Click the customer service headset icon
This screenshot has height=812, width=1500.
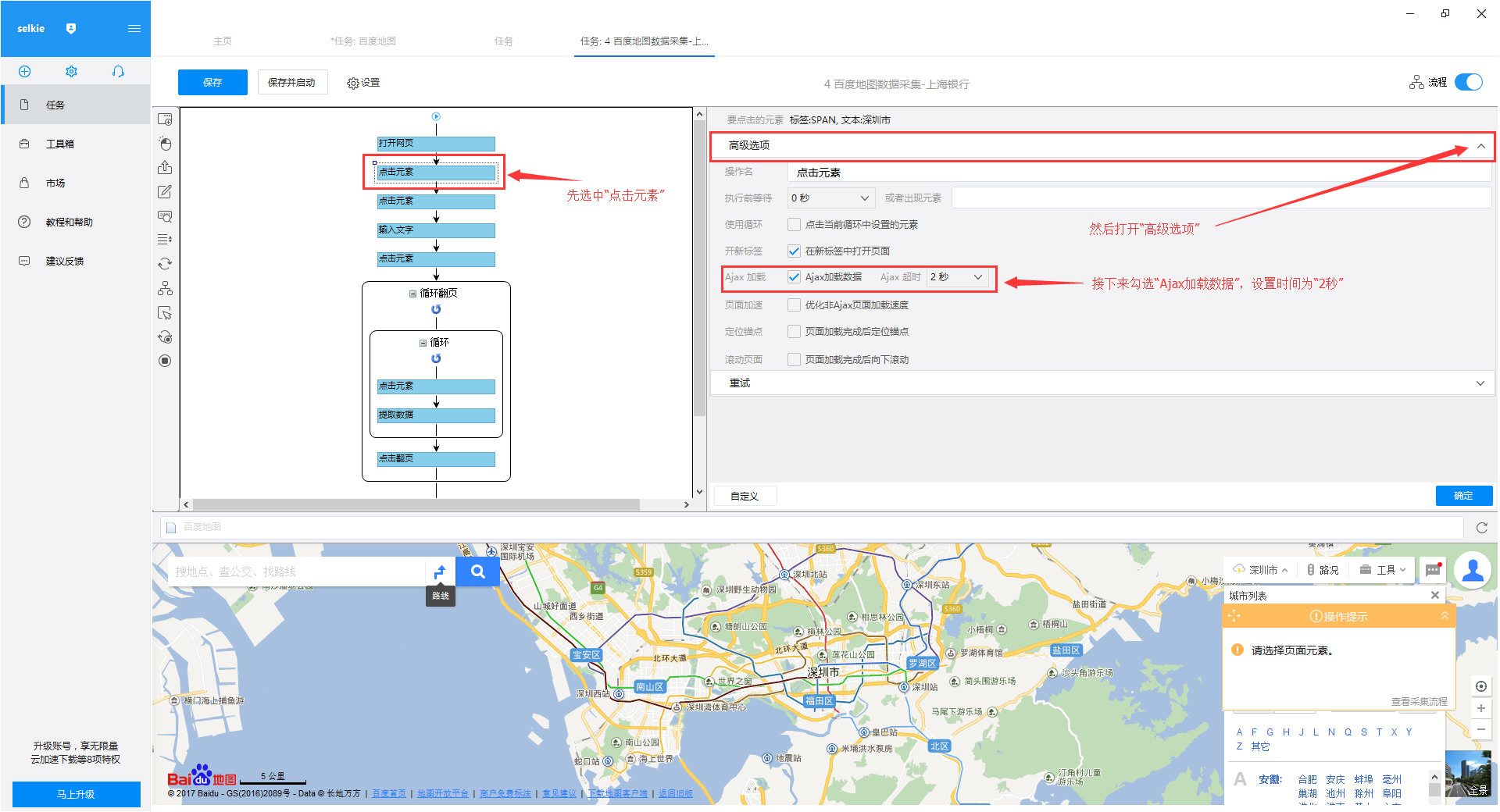point(118,71)
